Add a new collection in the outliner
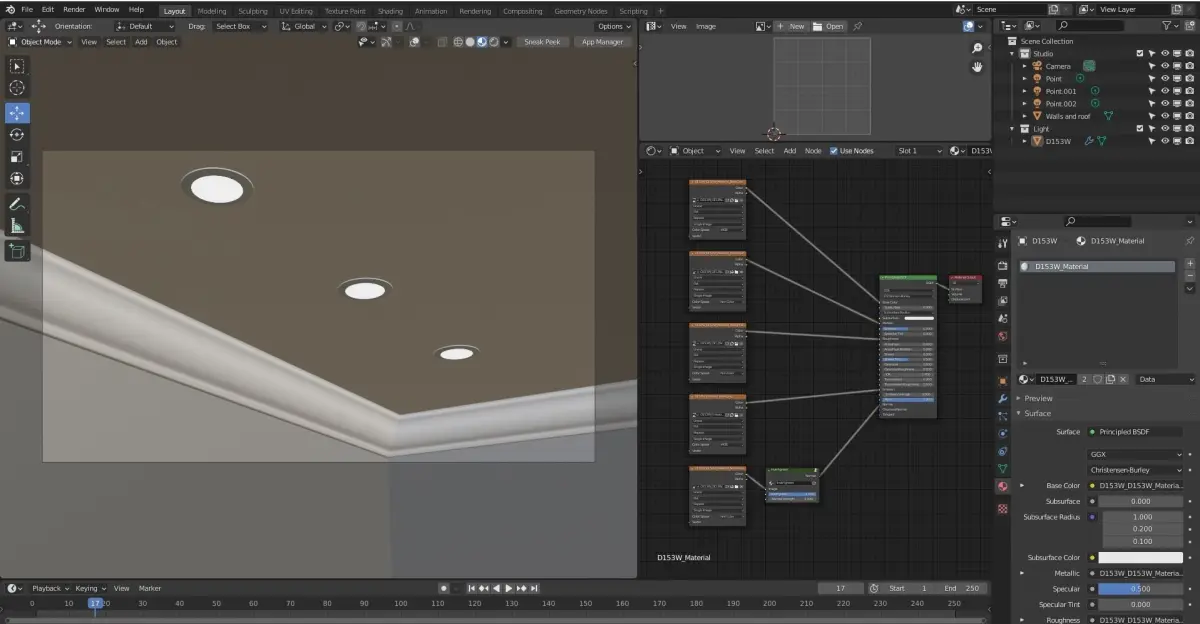Image resolution: width=1200 pixels, height=624 pixels. [x=1190, y=25]
